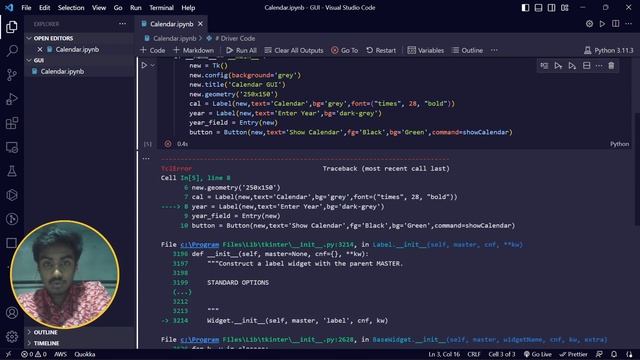The image size is (640, 360).
Task: Click the editor vertical scrollbar
Action: pyautogui.click(x=637, y=168)
